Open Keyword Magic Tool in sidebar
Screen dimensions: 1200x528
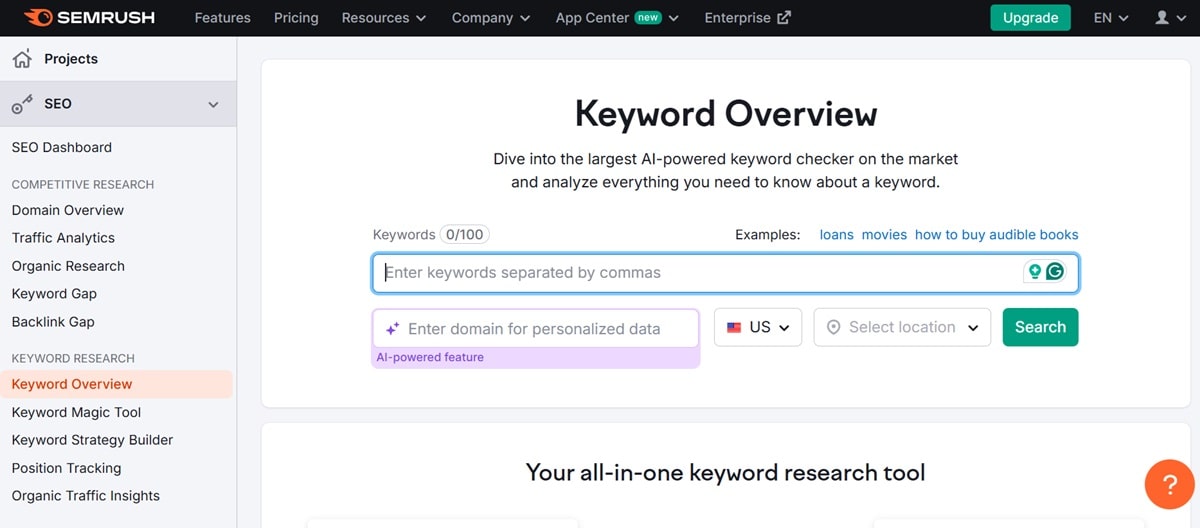pyautogui.click(x=76, y=412)
